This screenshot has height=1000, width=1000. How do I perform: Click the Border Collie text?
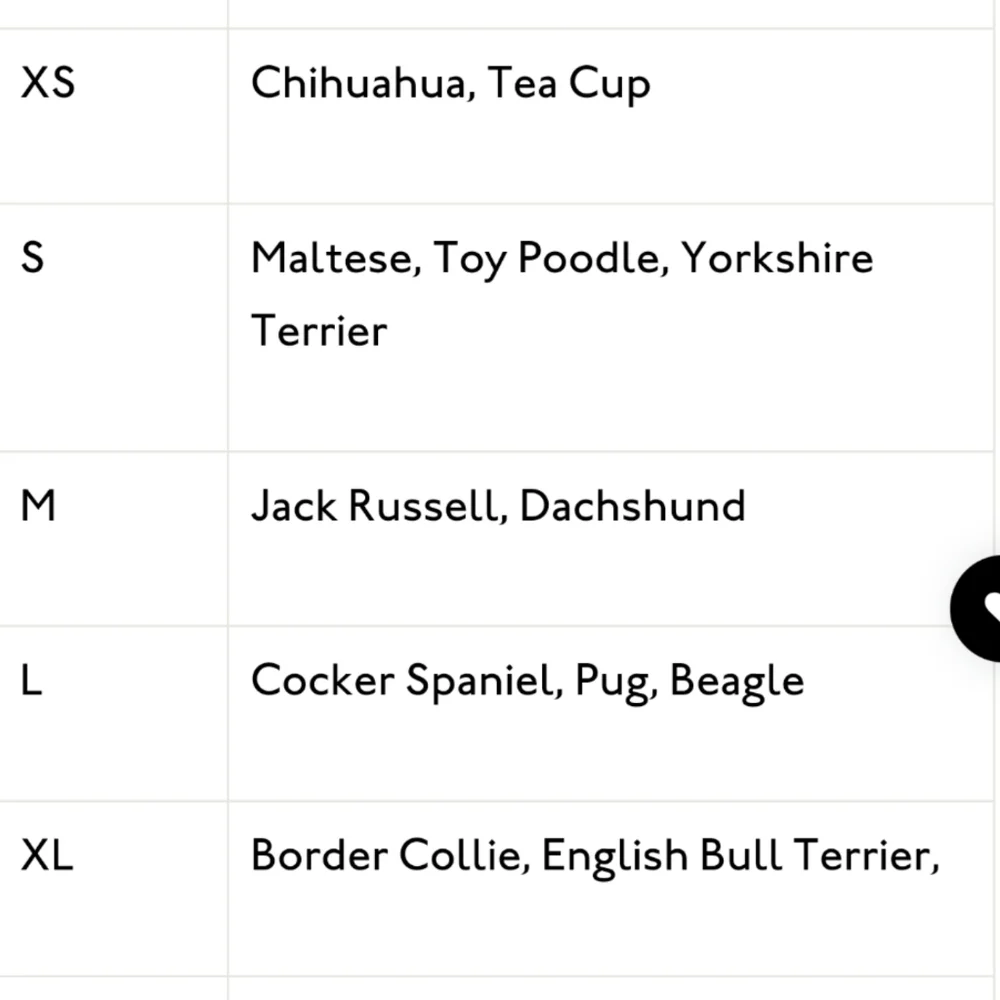[x=388, y=856]
